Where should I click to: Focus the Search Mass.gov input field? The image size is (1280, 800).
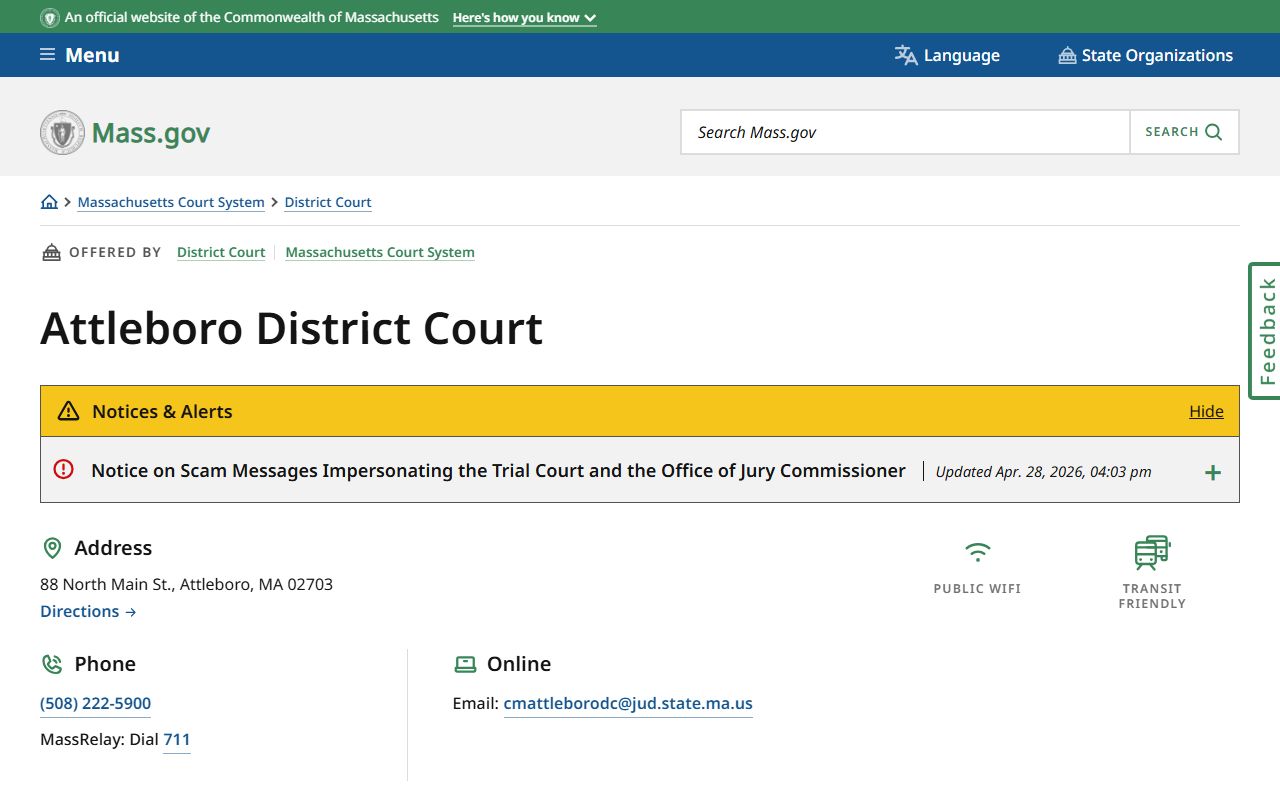tap(905, 132)
